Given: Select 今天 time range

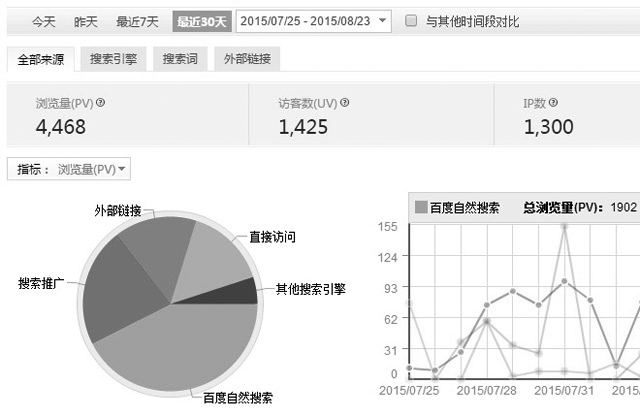Looking at the screenshot, I should coord(41,21).
